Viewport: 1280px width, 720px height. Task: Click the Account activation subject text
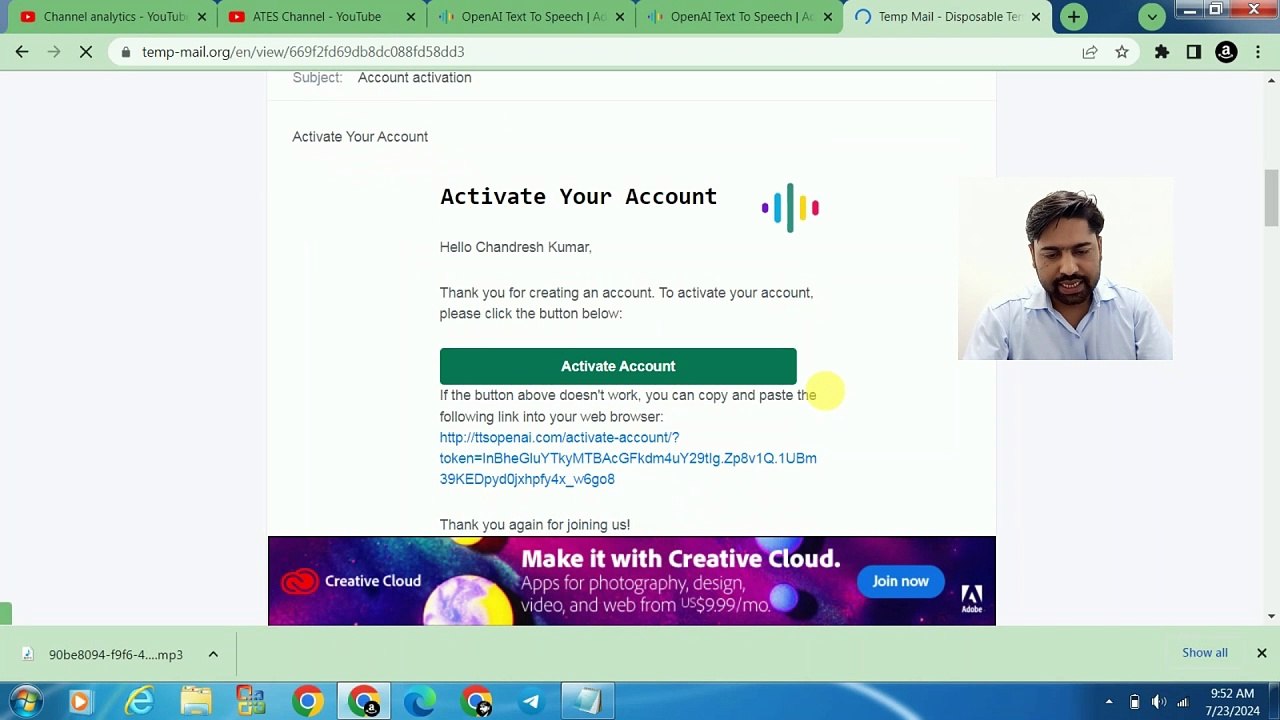tap(414, 77)
